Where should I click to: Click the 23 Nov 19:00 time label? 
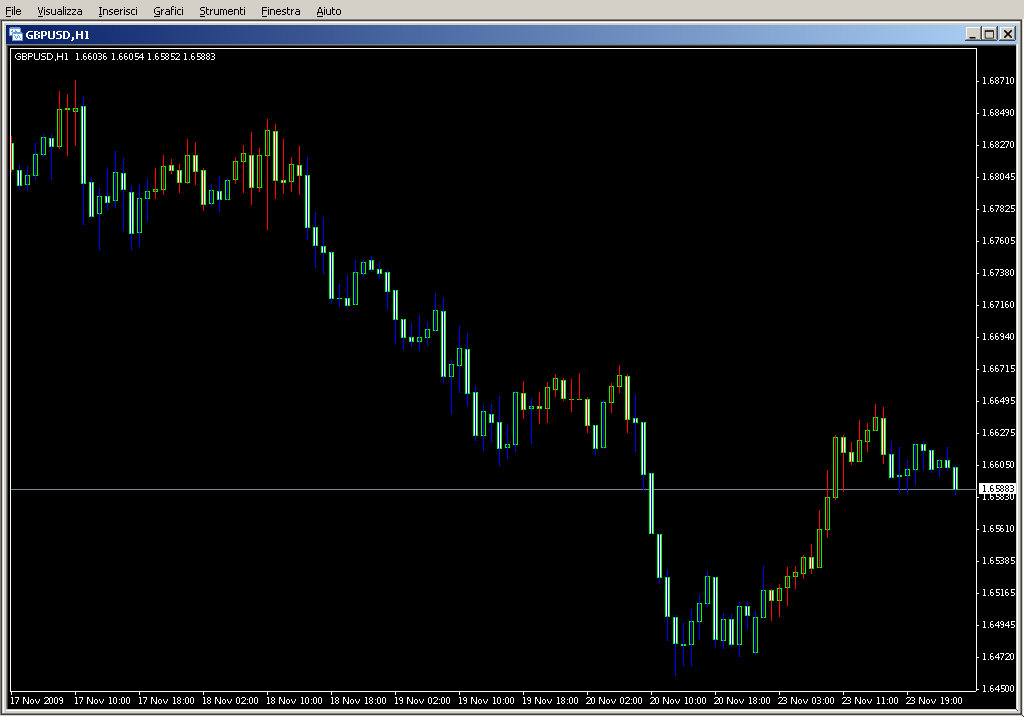[x=936, y=700]
